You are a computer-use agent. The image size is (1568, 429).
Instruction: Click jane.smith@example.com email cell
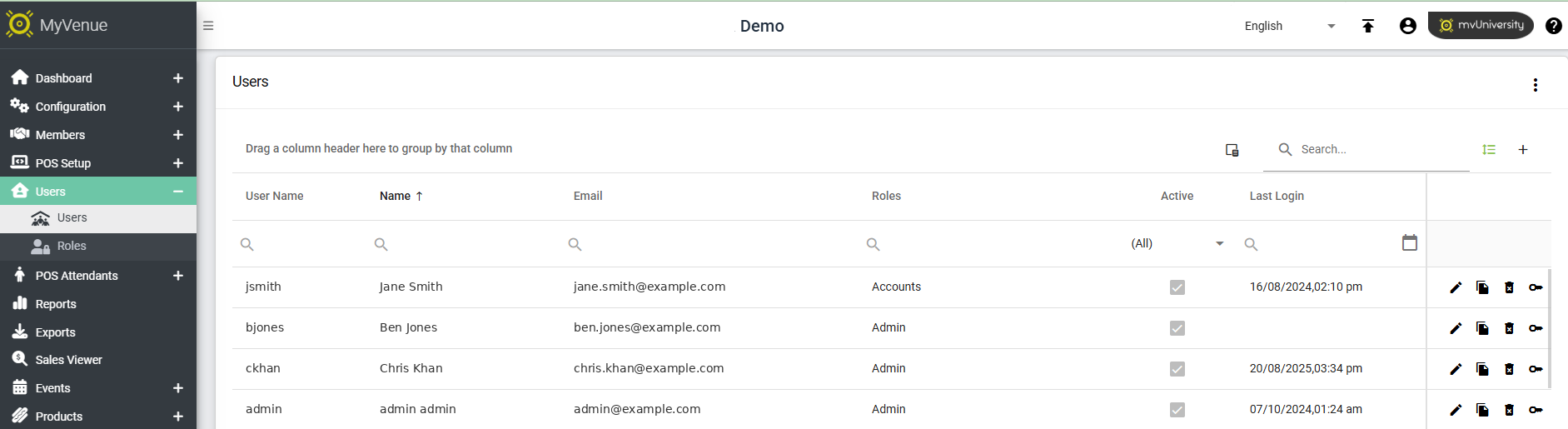pyautogui.click(x=650, y=287)
